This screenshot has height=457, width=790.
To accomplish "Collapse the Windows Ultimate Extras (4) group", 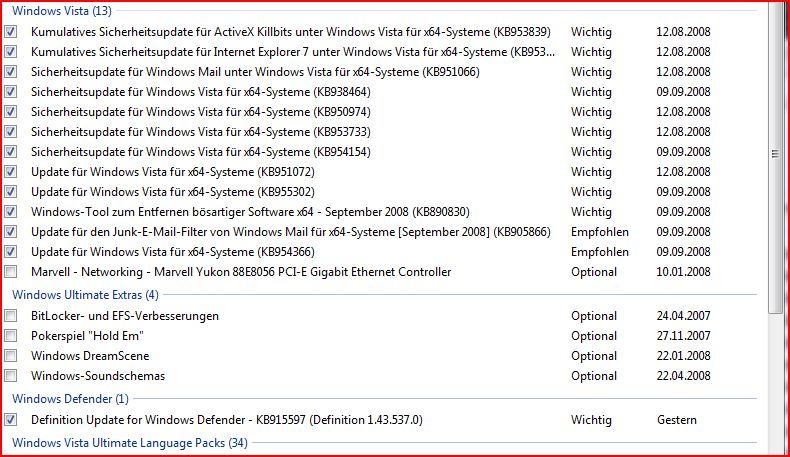I will 85,295.
